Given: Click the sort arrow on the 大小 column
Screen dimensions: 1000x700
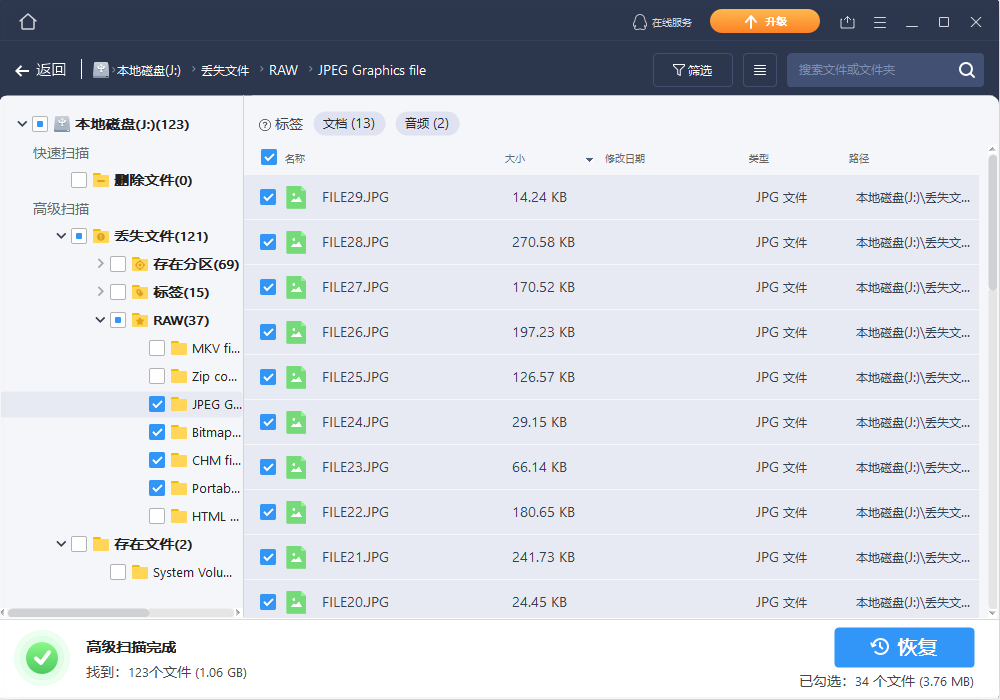Looking at the screenshot, I should (588, 157).
